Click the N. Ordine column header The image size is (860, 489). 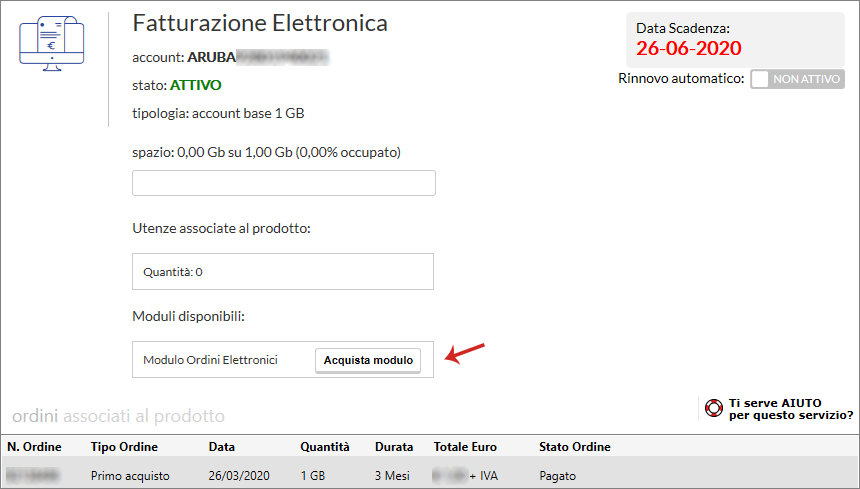35,447
